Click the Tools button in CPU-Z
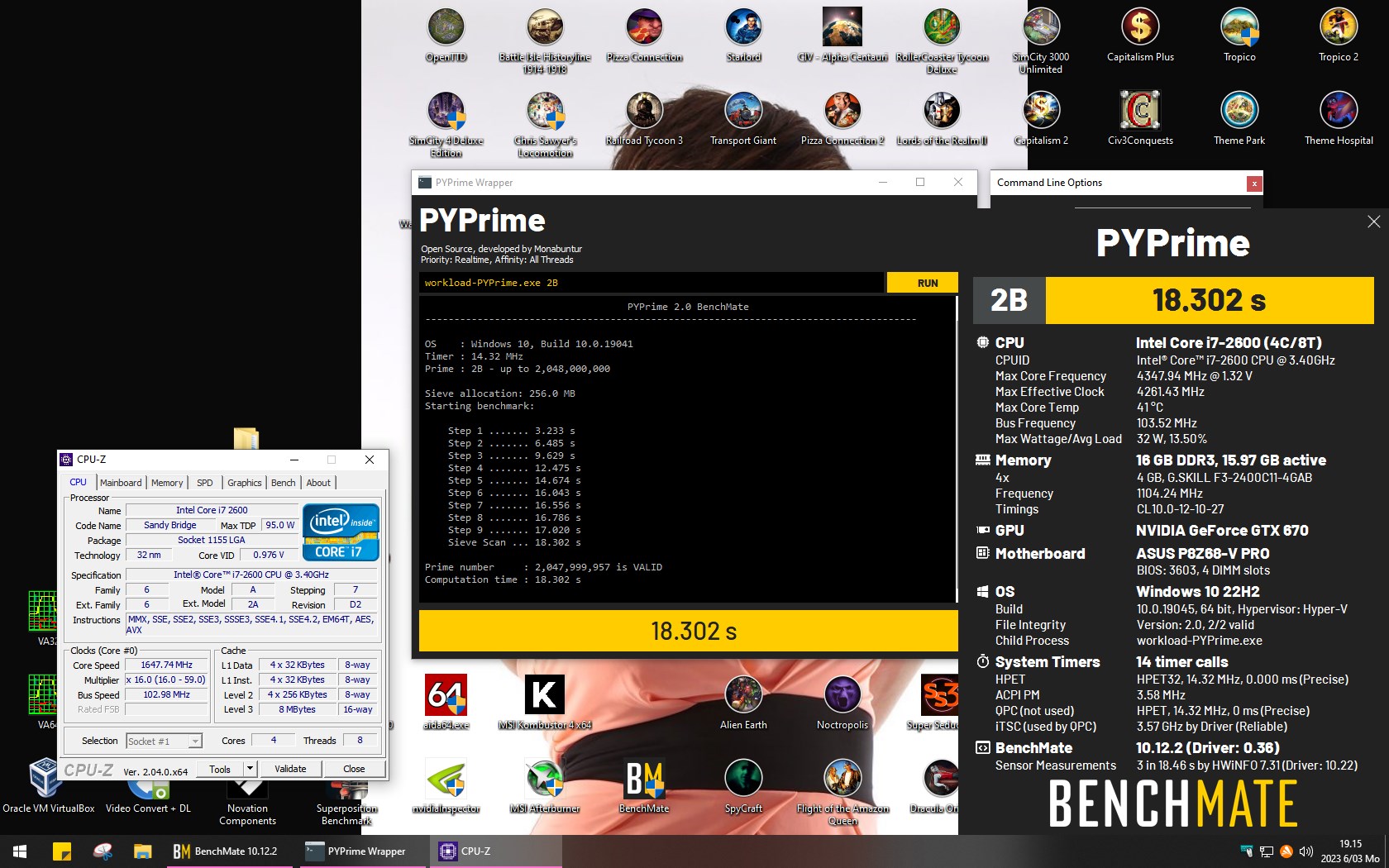This screenshot has height=868, width=1389. 220,769
